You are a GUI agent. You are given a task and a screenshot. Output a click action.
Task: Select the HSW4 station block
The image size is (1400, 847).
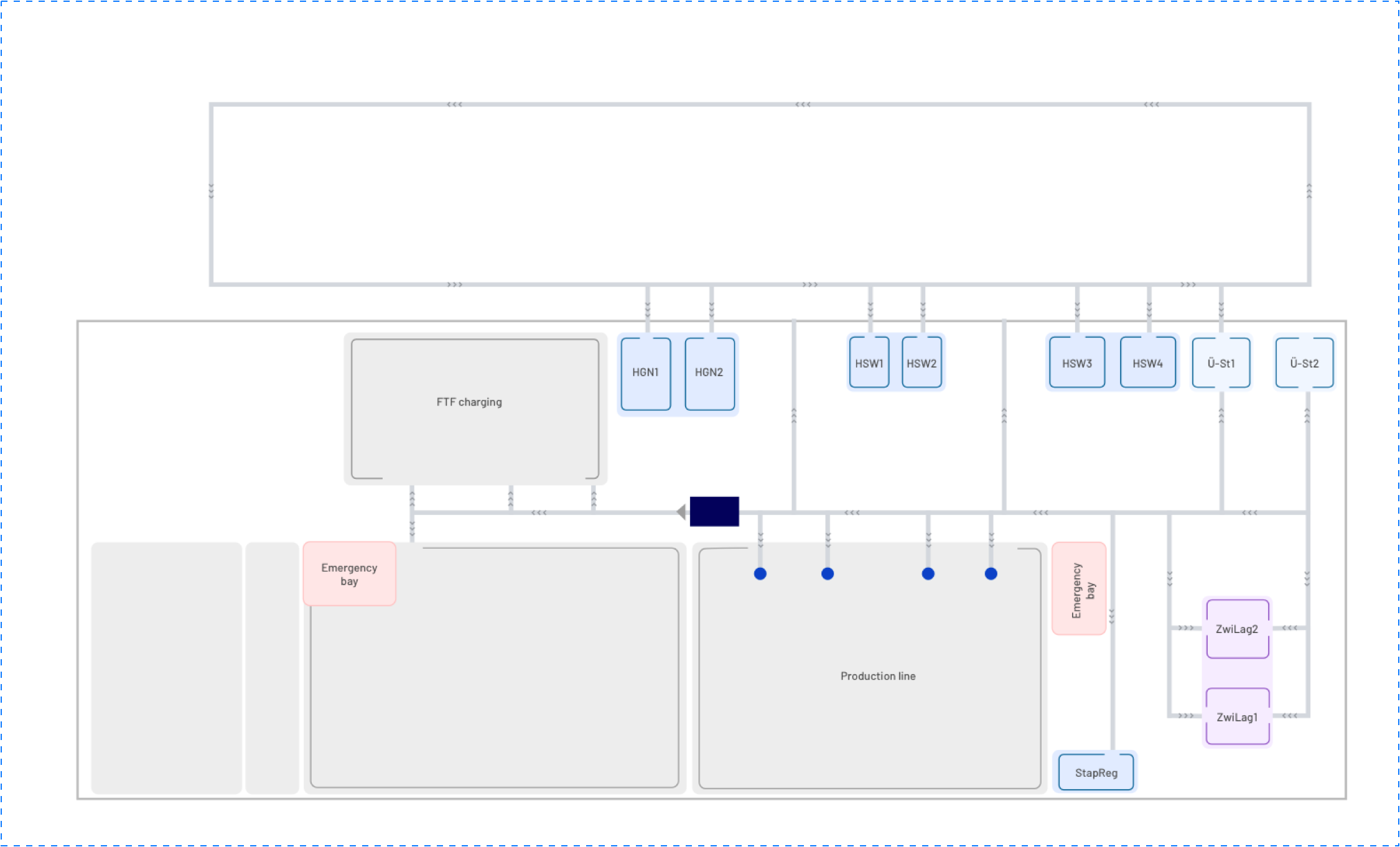tap(1147, 363)
